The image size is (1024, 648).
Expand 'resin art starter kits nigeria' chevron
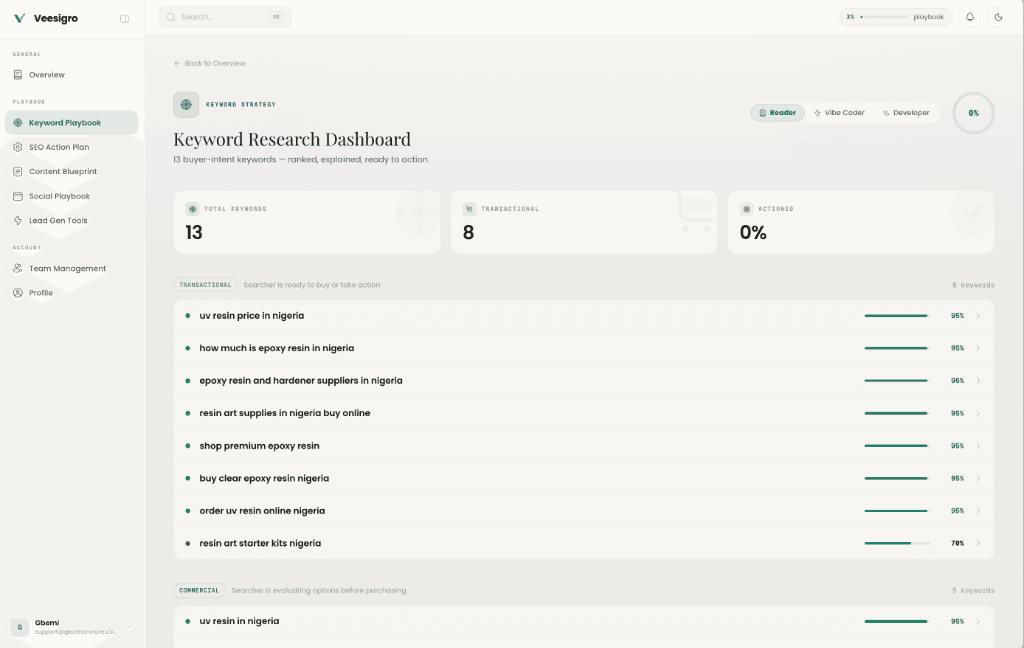[978, 543]
